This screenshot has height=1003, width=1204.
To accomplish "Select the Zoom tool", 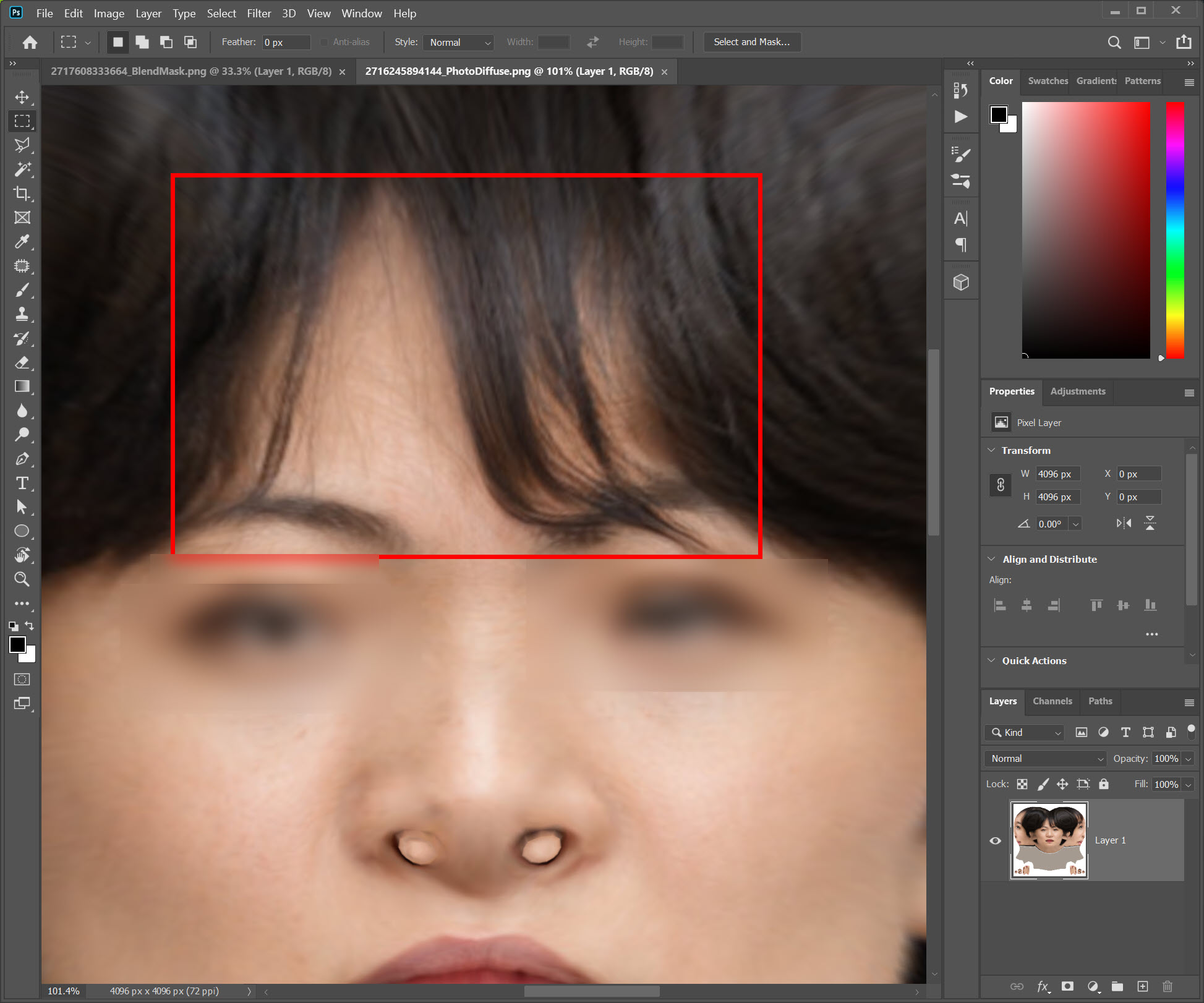I will pos(22,579).
